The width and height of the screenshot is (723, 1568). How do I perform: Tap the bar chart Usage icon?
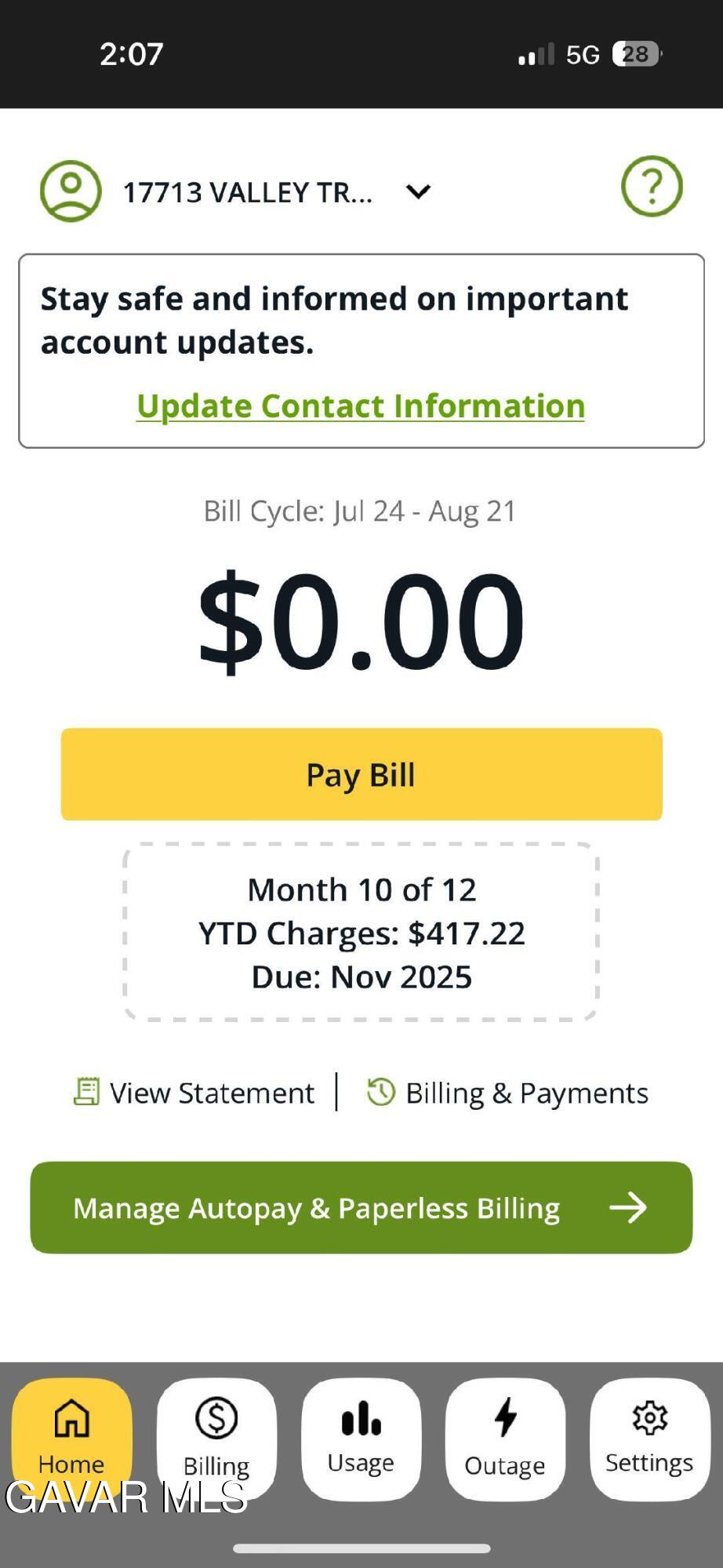pyautogui.click(x=361, y=1418)
